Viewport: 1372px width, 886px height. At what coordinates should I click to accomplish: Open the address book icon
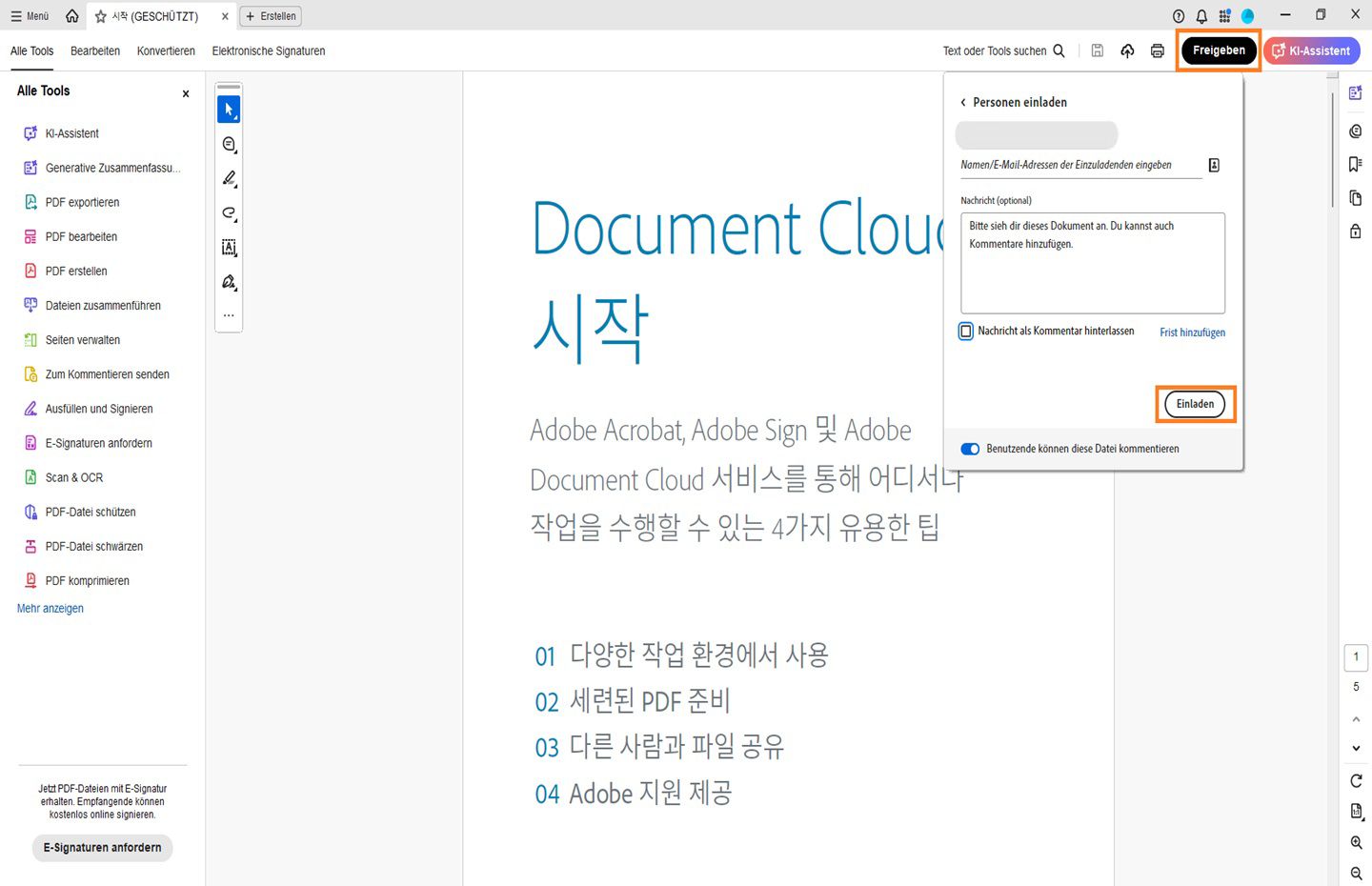pyautogui.click(x=1214, y=166)
